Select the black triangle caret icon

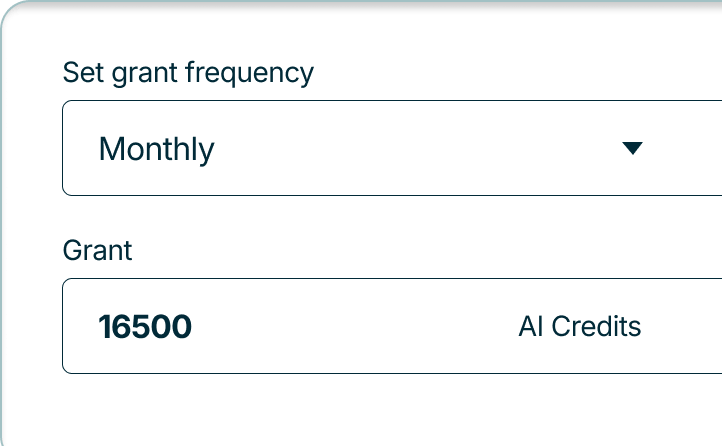tap(631, 149)
